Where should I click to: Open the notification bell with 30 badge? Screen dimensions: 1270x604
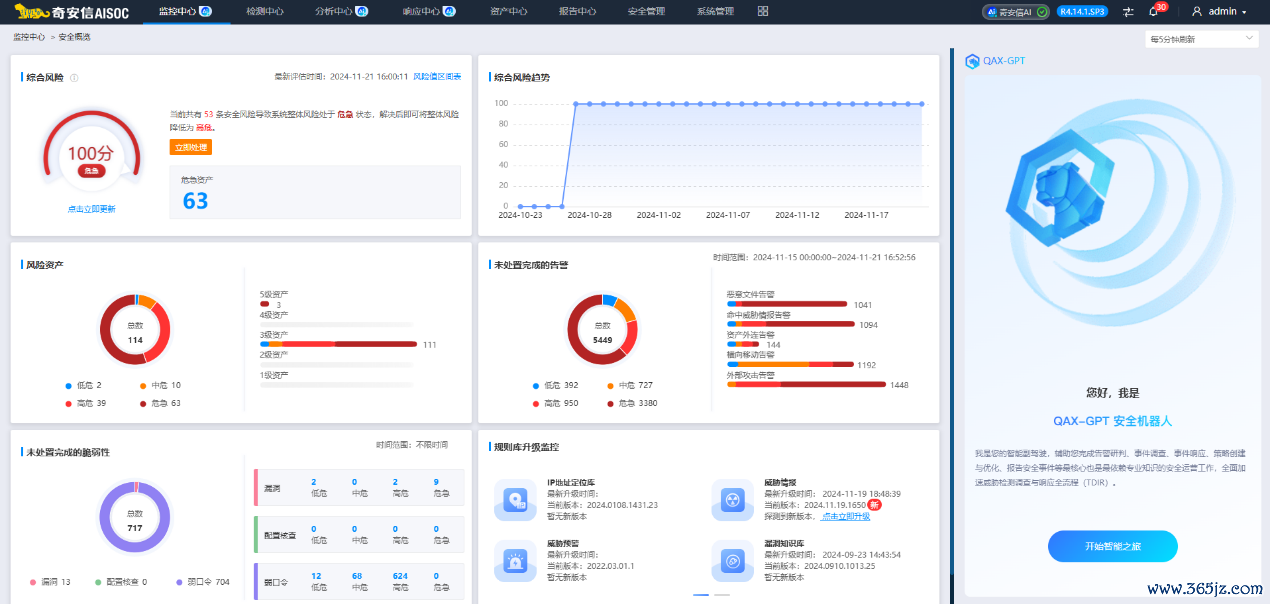coord(1154,11)
